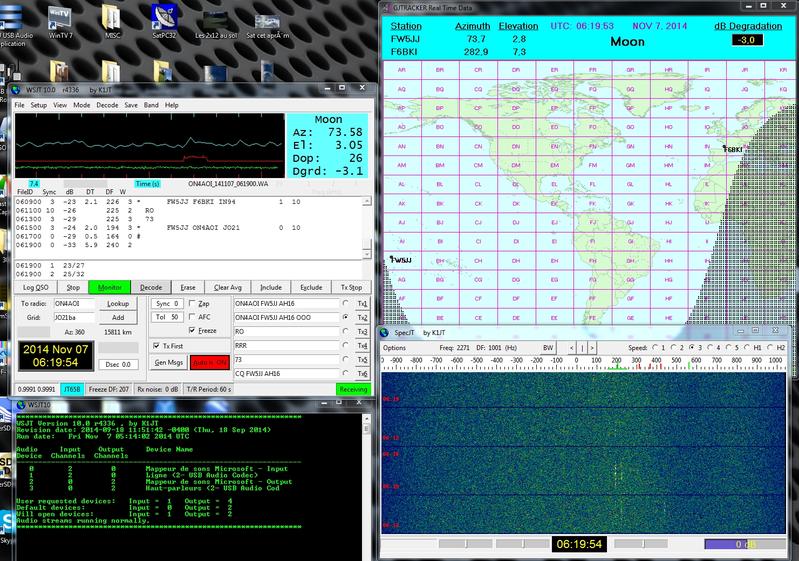Select SpecJT Speed 5 radio button
The image size is (799, 561).
[729, 348]
